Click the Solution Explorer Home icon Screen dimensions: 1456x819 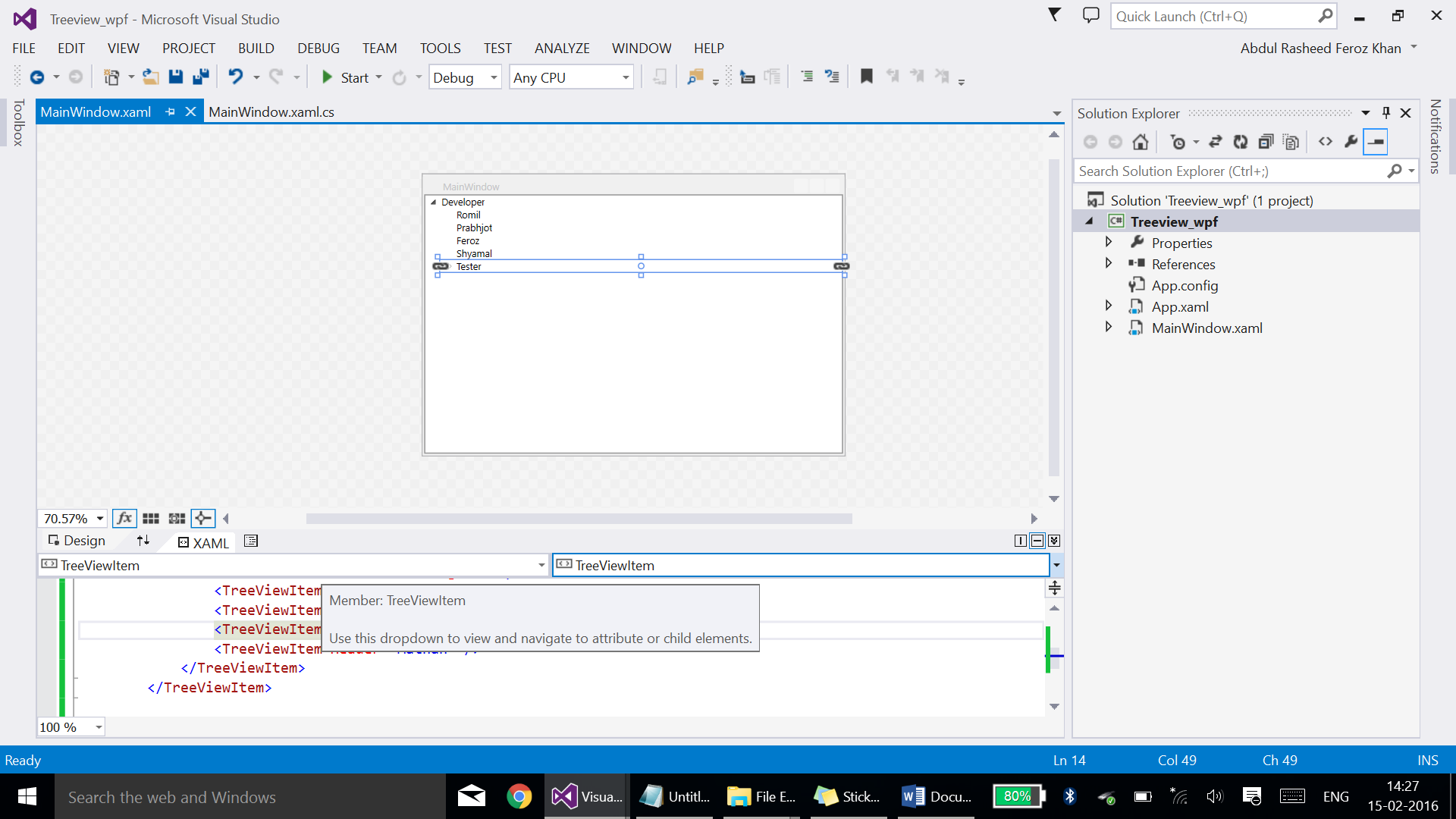[x=1141, y=142]
